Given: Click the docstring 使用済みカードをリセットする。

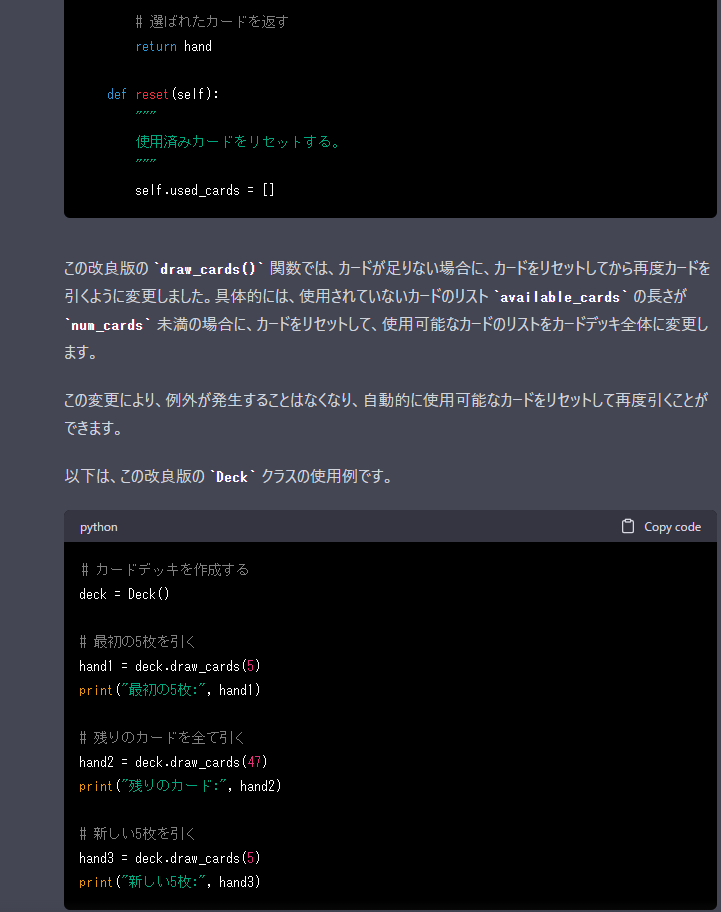Looking at the screenshot, I should [x=238, y=142].
